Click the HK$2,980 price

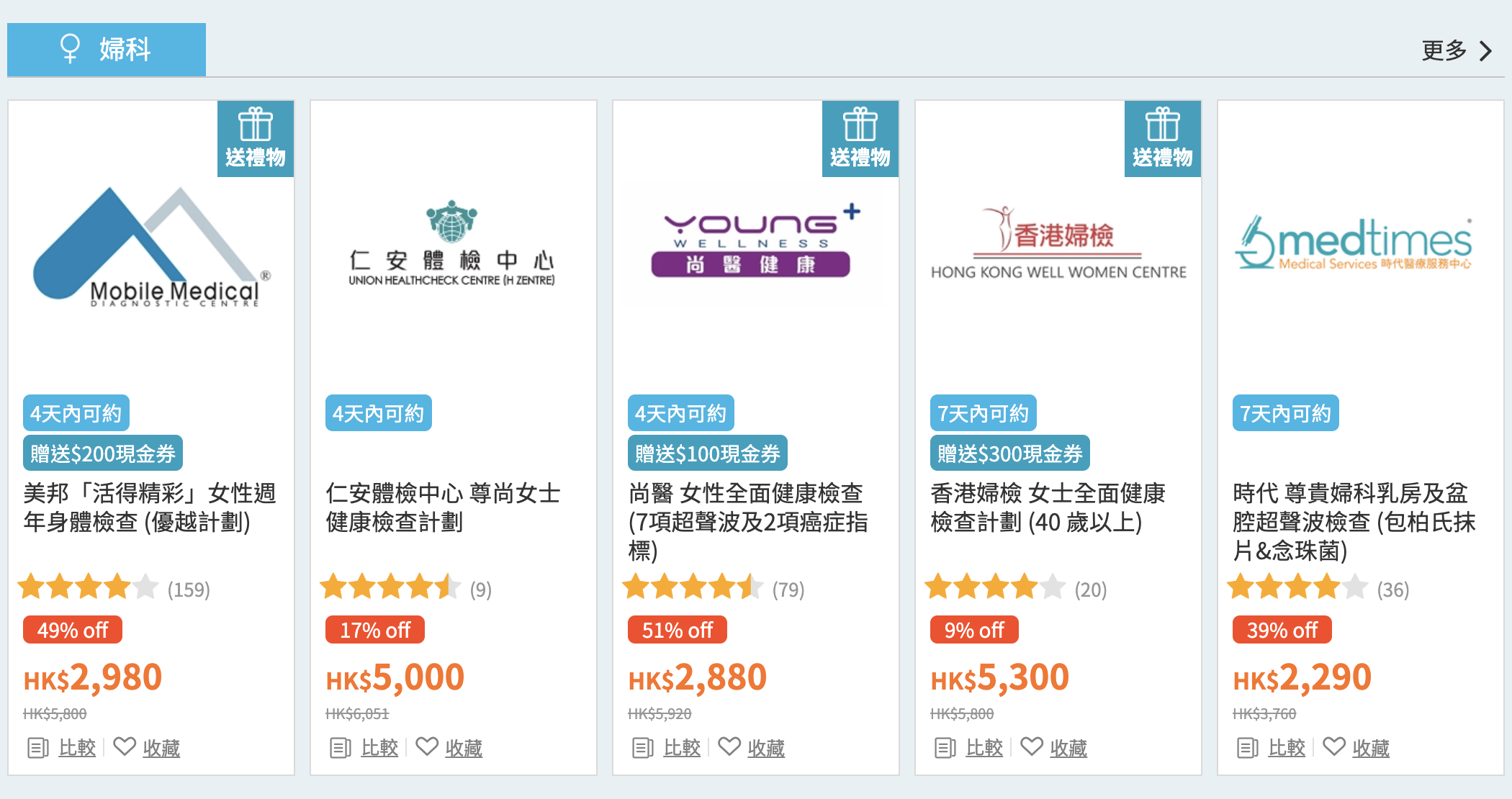tap(93, 678)
